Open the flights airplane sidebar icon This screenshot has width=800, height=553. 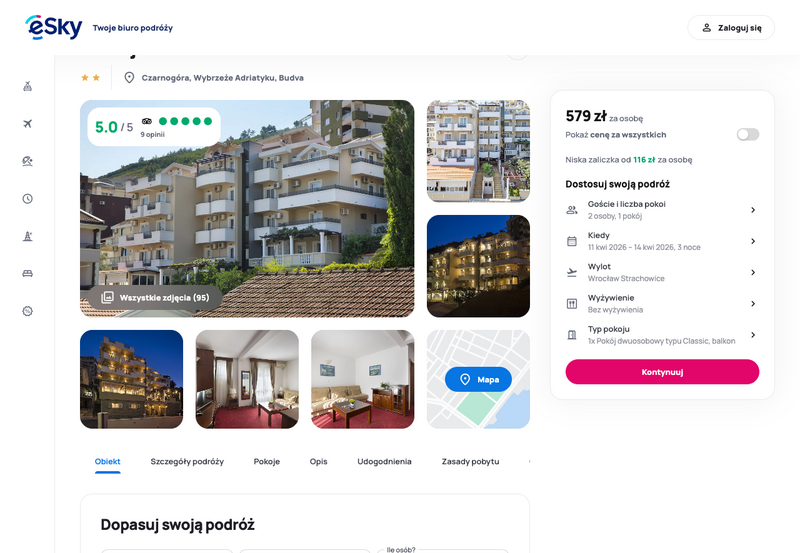pyautogui.click(x=28, y=123)
